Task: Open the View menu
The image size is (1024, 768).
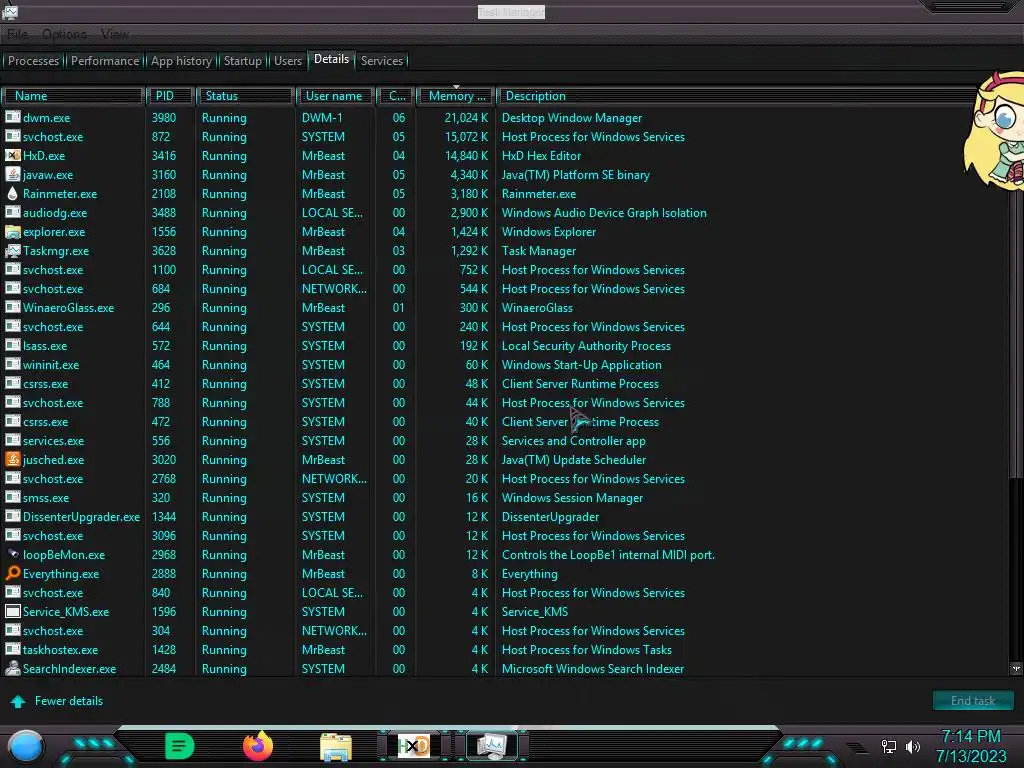Action: click(x=115, y=34)
